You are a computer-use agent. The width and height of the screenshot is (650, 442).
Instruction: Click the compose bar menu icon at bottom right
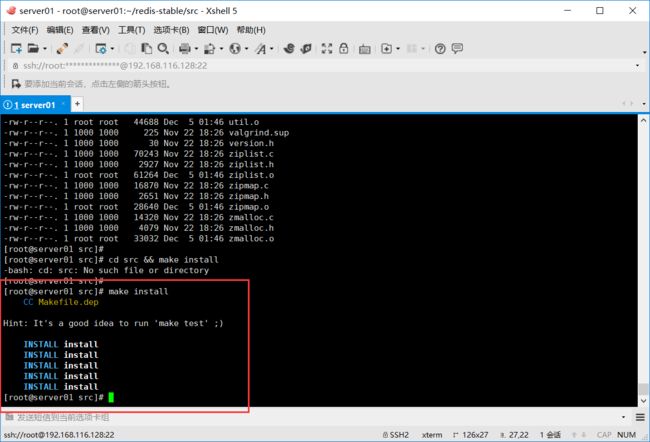tap(640, 417)
